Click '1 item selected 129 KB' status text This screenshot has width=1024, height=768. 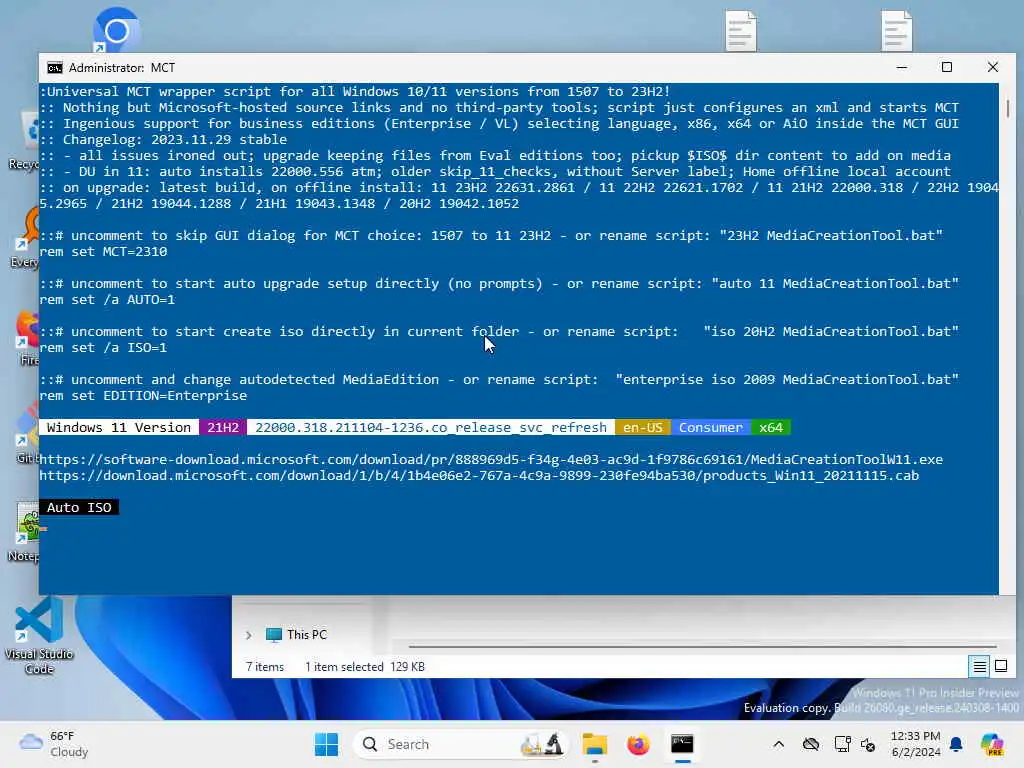(x=364, y=667)
